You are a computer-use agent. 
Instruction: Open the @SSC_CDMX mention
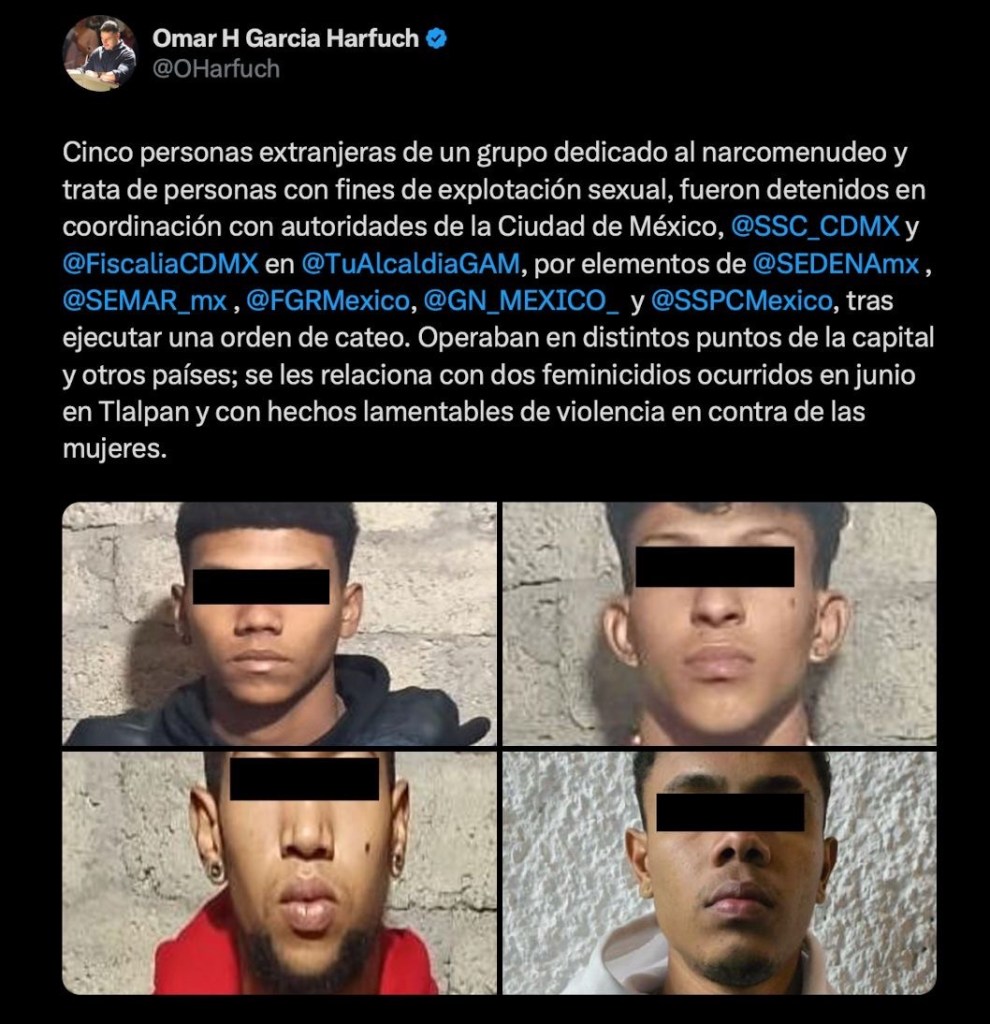pos(815,226)
